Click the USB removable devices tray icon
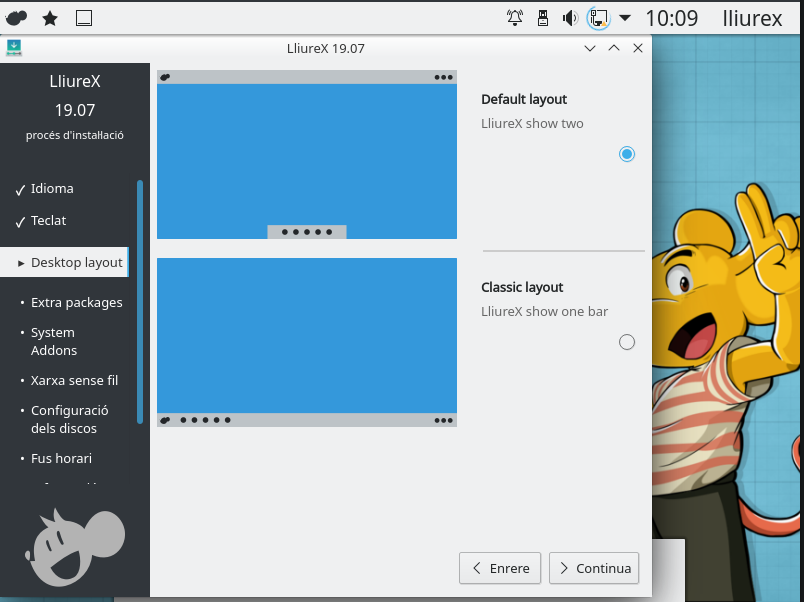 coord(543,18)
